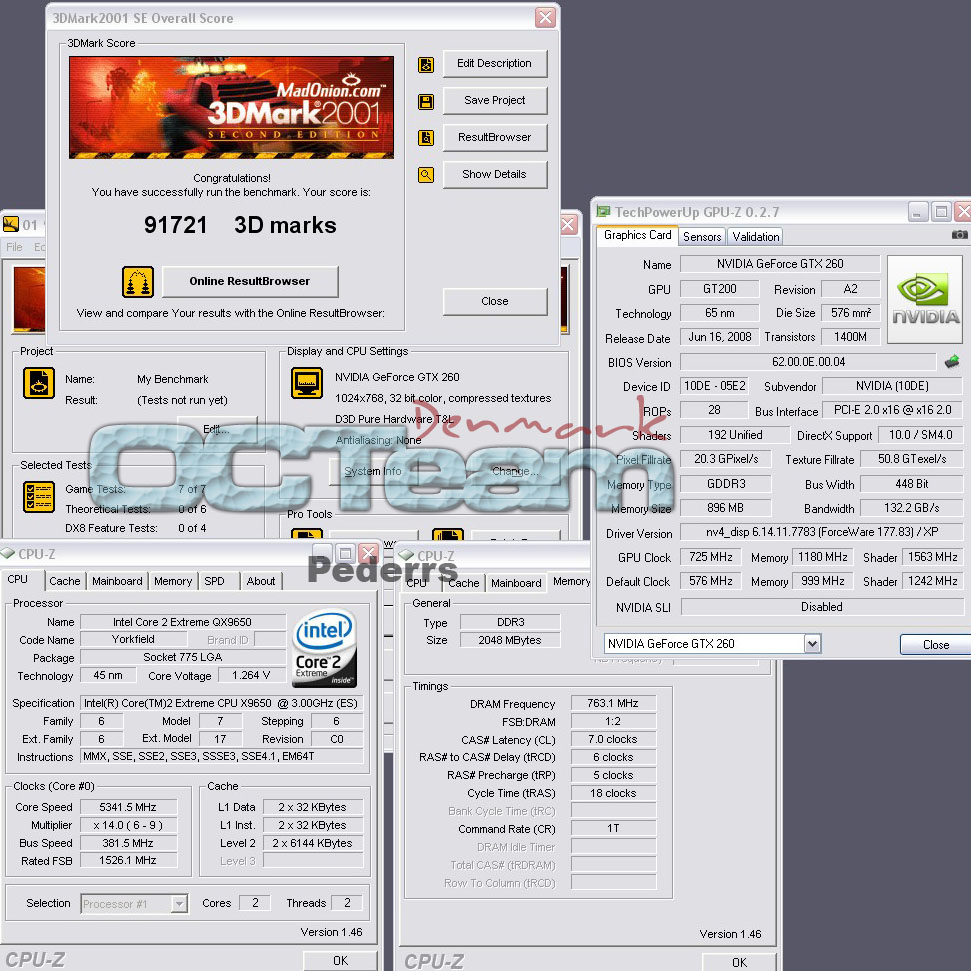971x971 pixels.
Task: Open the Mainboard tab in left CPU-Z window
Action: pyautogui.click(x=117, y=581)
